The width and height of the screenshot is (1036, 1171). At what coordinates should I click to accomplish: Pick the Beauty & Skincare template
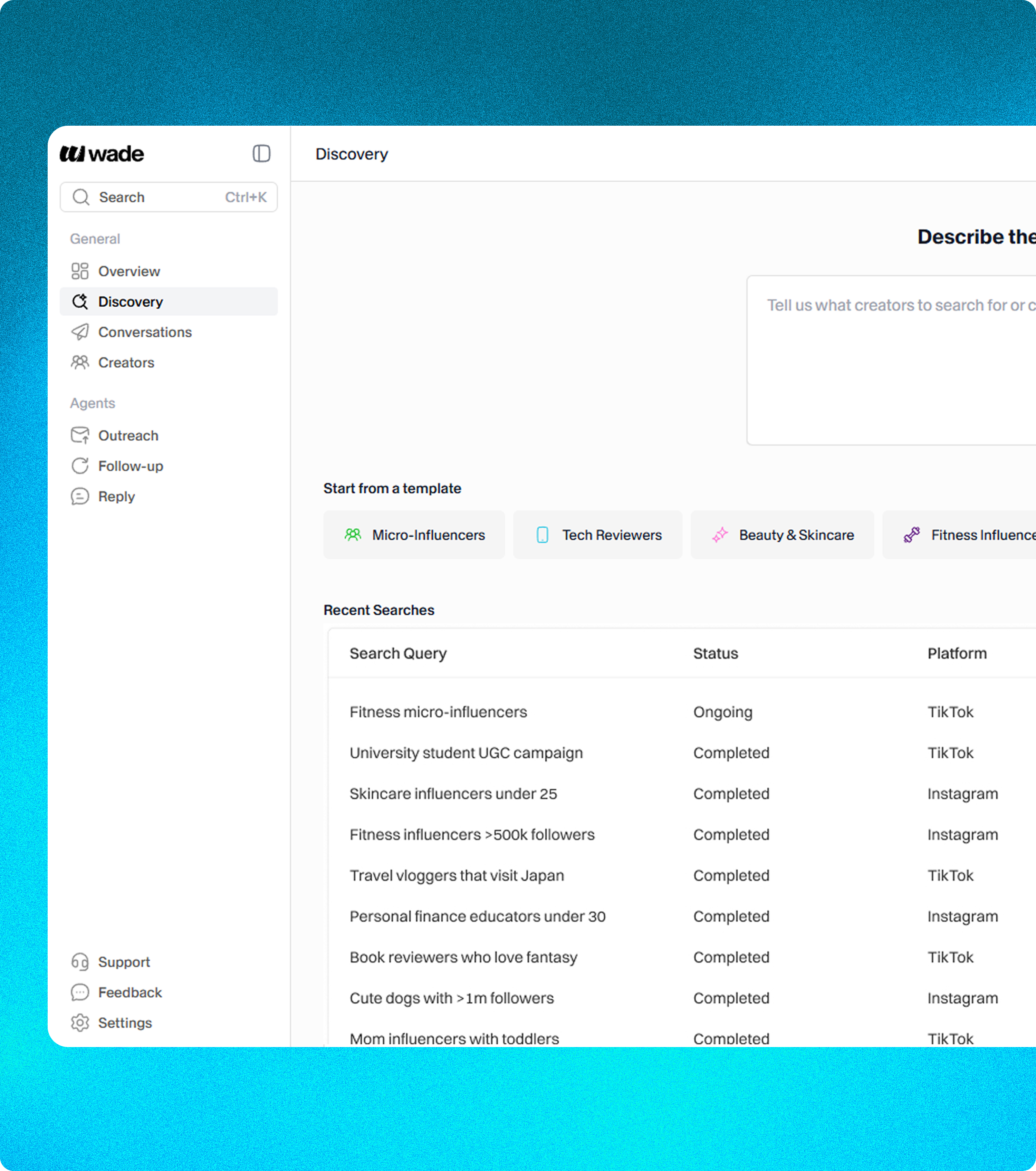tap(781, 535)
